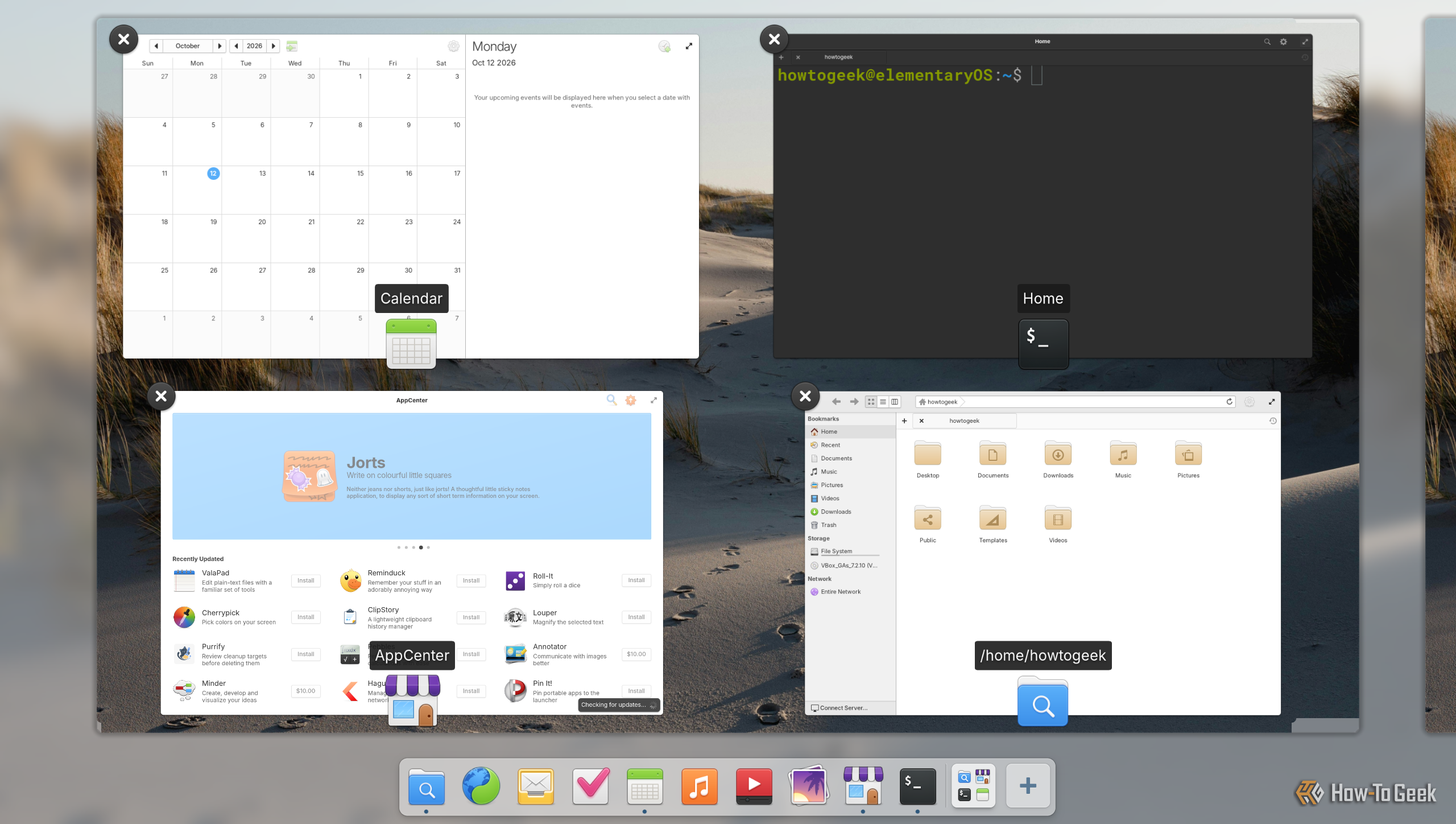Open the Mail app in the dock

pos(536,786)
